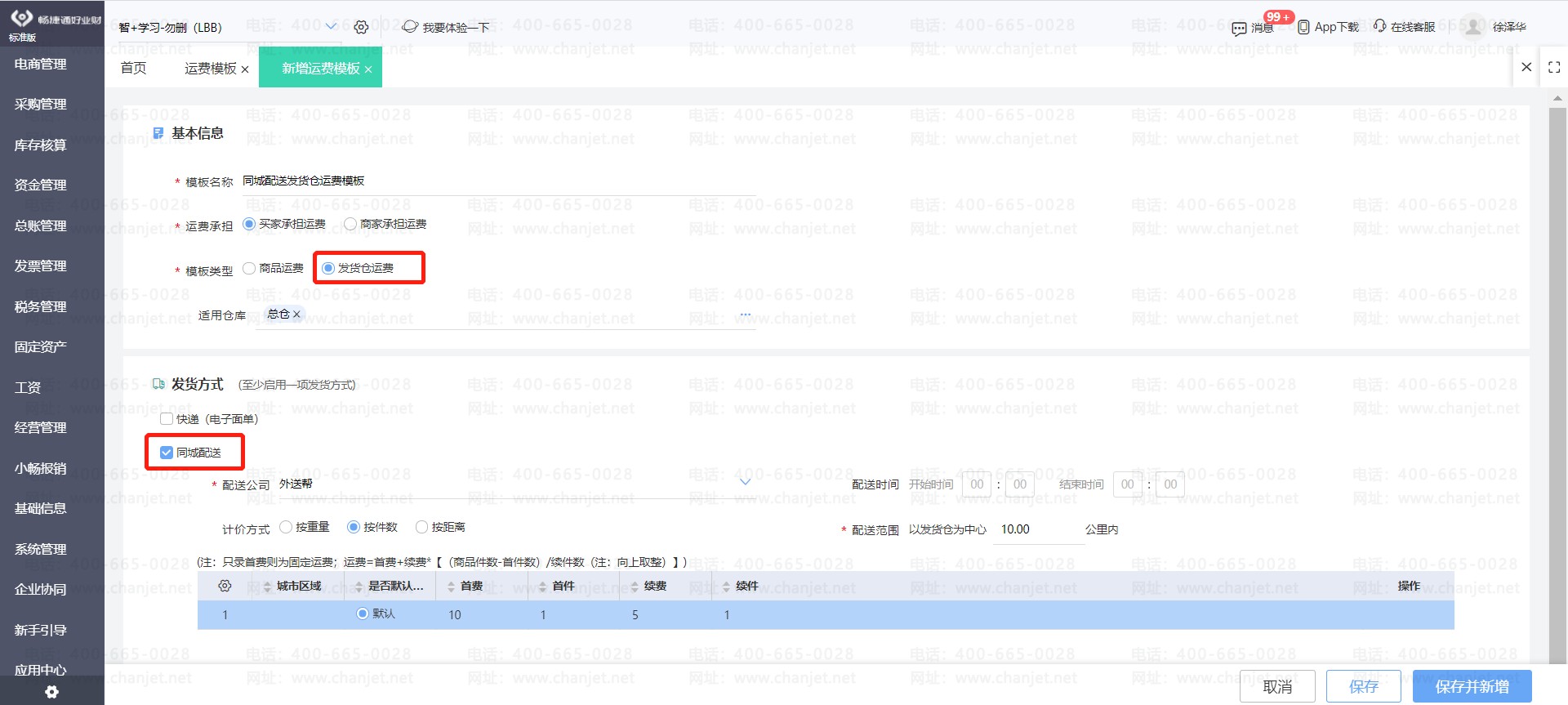Open 经营管理 sidebar menu
The width and height of the screenshot is (1568, 705).
[41, 427]
